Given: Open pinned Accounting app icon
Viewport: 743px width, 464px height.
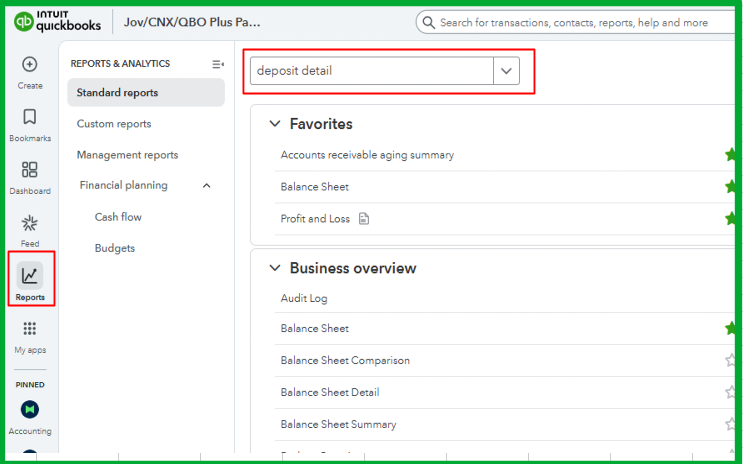Looking at the screenshot, I should pos(30,410).
